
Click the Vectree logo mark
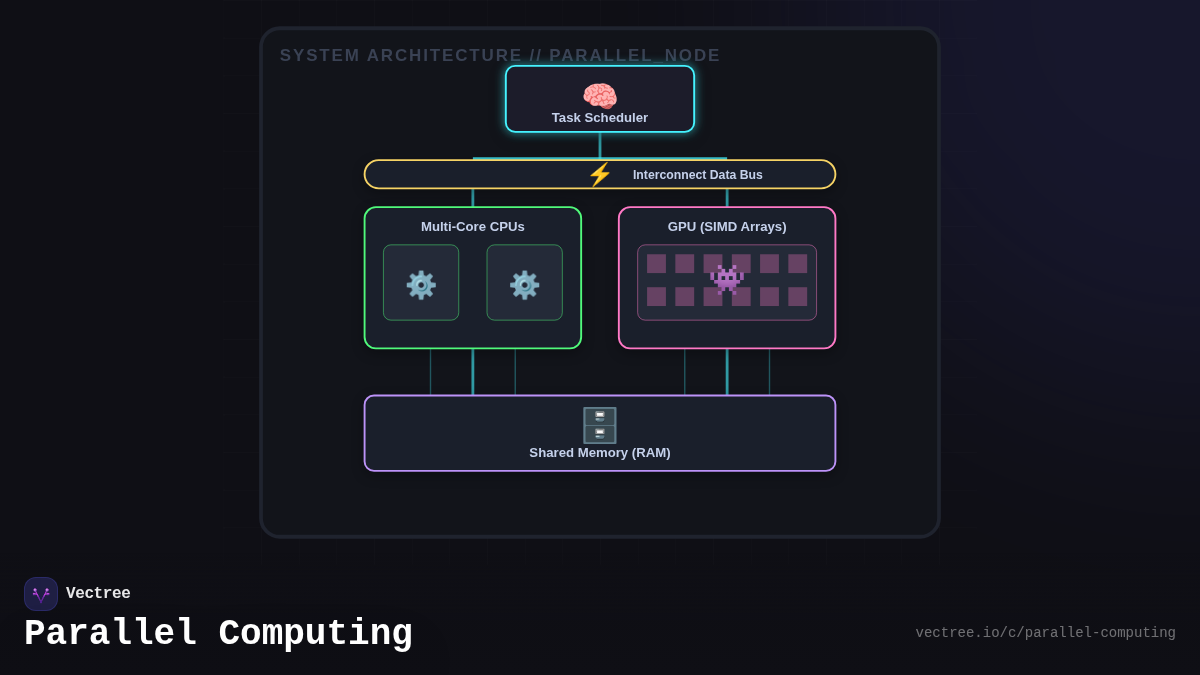(x=41, y=593)
